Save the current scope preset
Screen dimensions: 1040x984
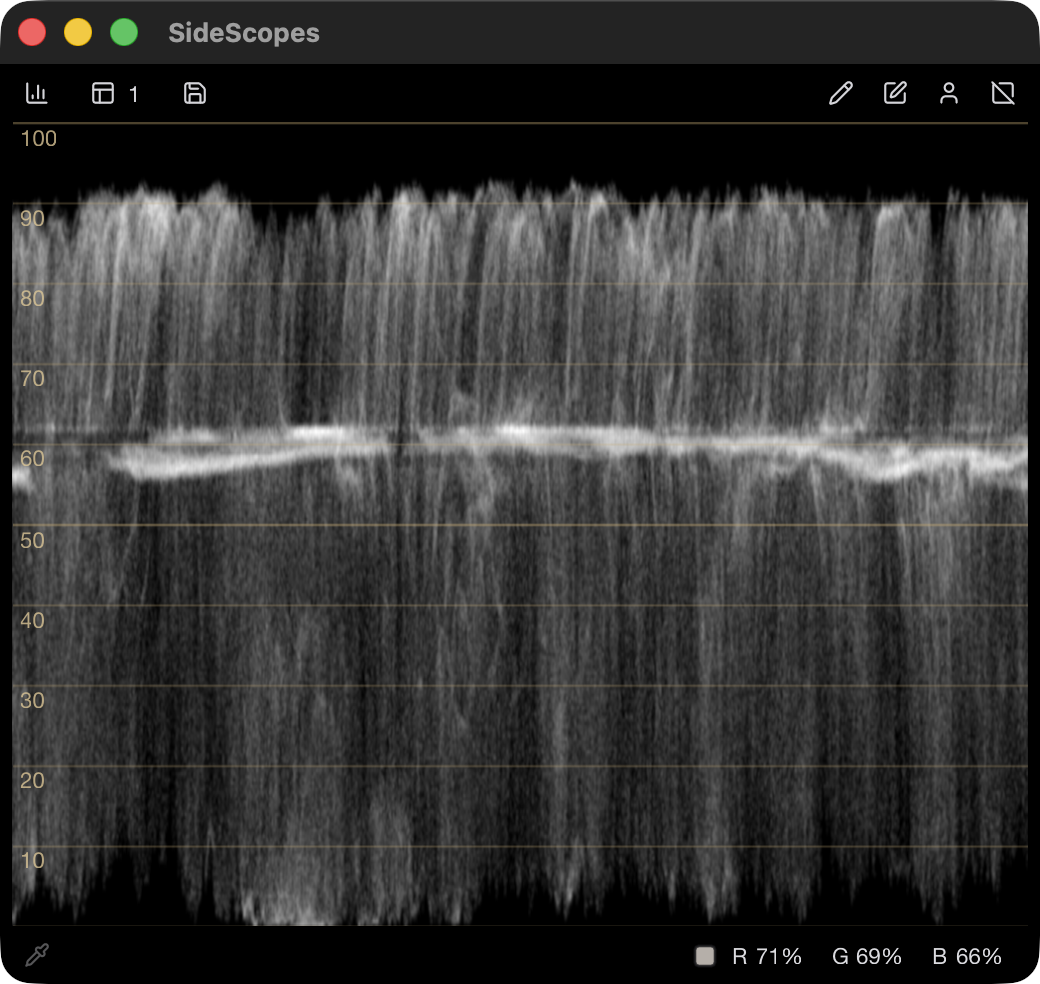(194, 93)
